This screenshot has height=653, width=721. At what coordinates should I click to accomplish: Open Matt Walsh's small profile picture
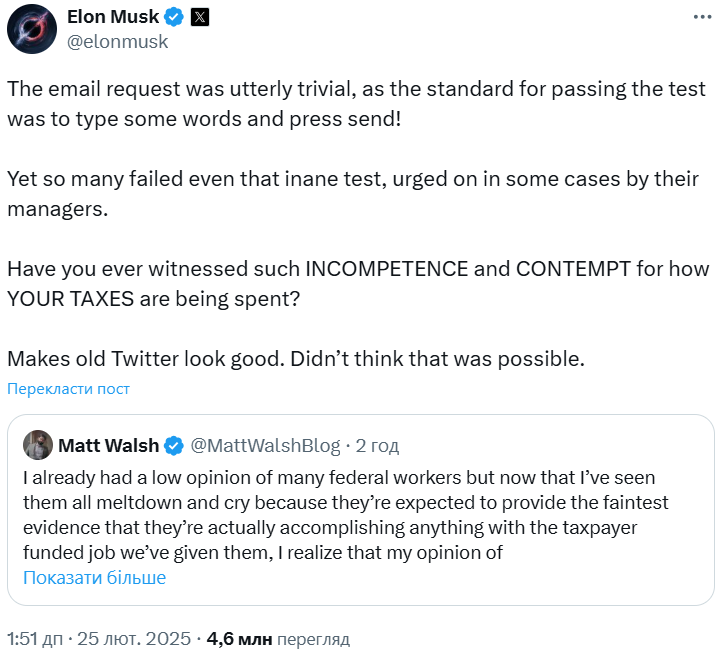coord(38,444)
